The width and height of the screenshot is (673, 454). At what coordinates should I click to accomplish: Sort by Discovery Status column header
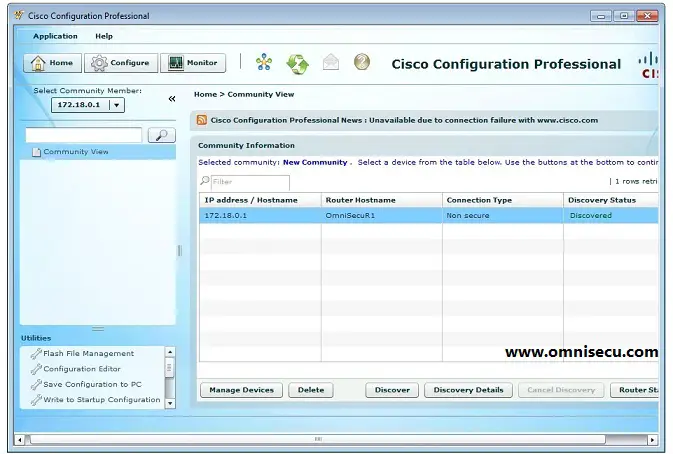(611, 200)
